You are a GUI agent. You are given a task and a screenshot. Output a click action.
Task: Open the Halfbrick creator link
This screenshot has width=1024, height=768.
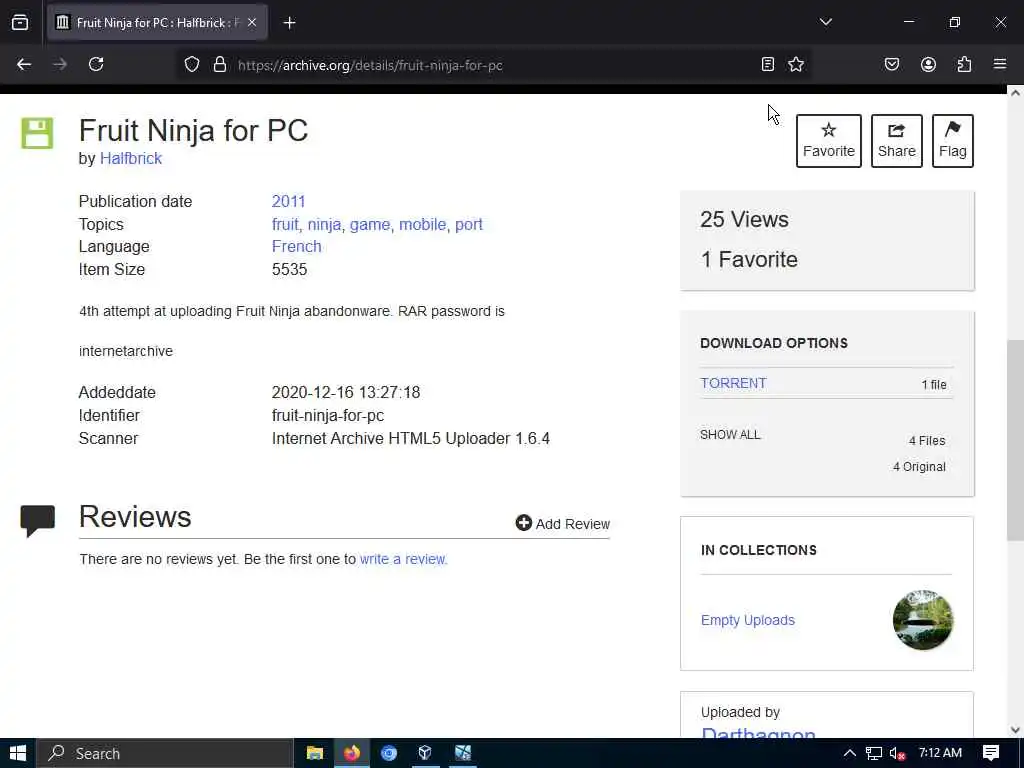pos(131,159)
